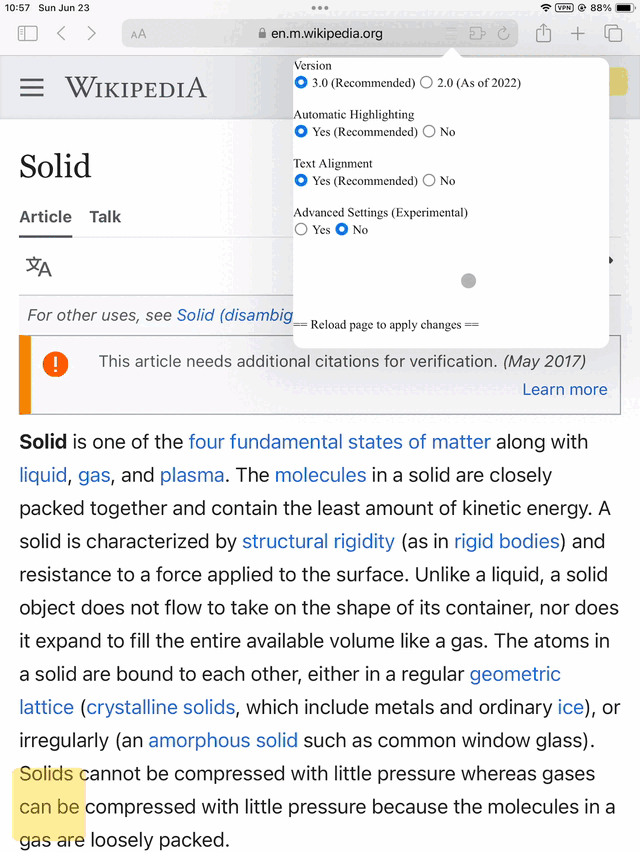Go forward using the forward arrow
Screen dimensions: 640x853
click(x=91, y=34)
